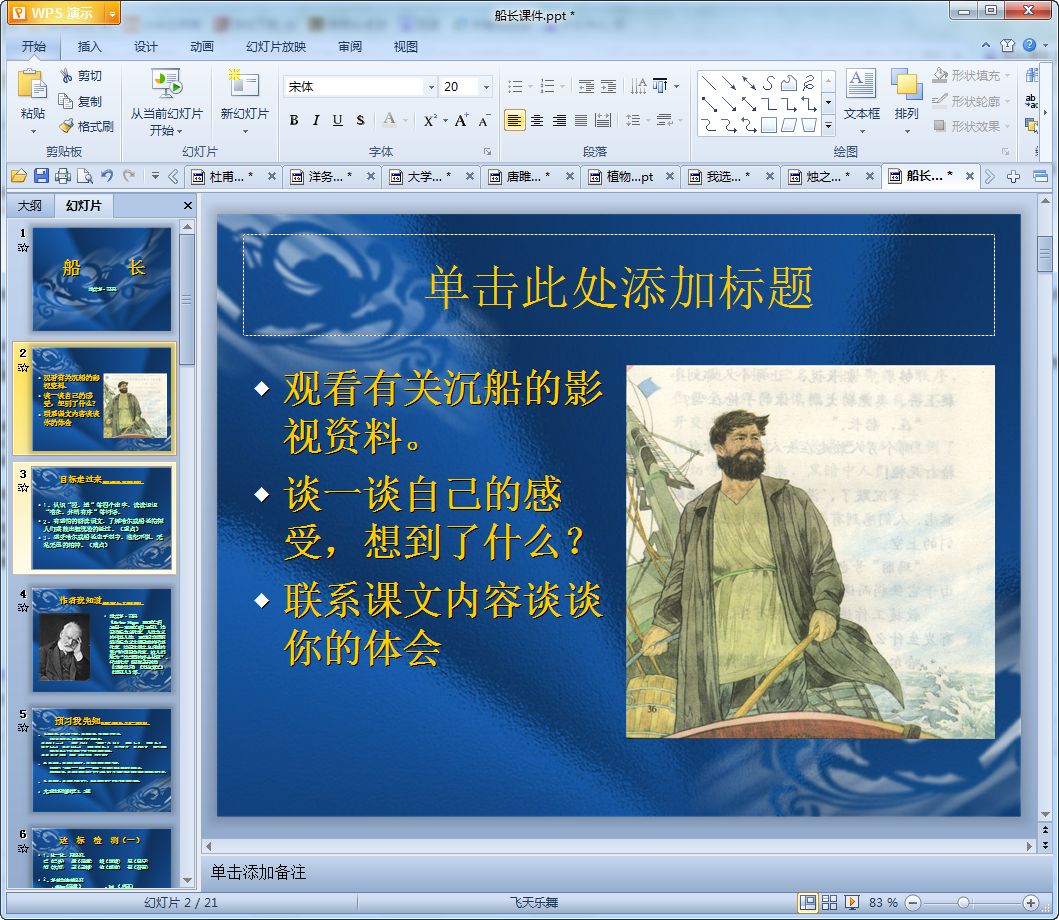Screen dimensions: 1059x920
Task: Select slide 1 thumbnail 船长
Action: tap(102, 279)
